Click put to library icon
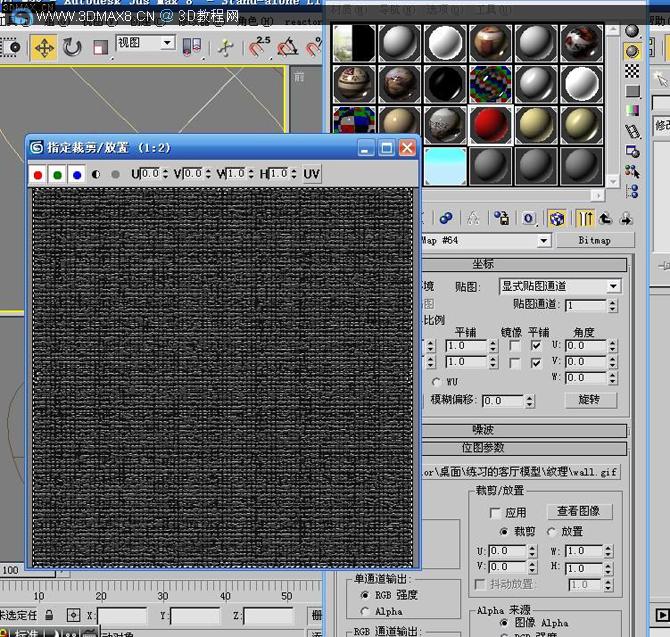This screenshot has width=670, height=637. [x=502, y=218]
